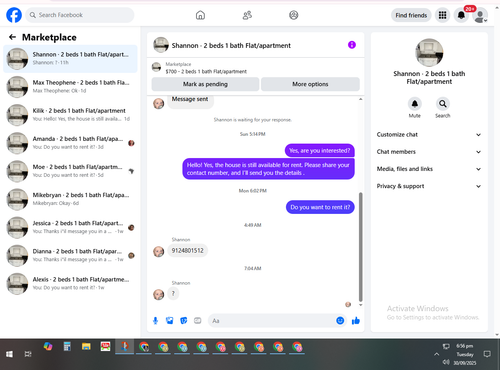
Task: Choose a sticker icon
Action: tap(184, 321)
